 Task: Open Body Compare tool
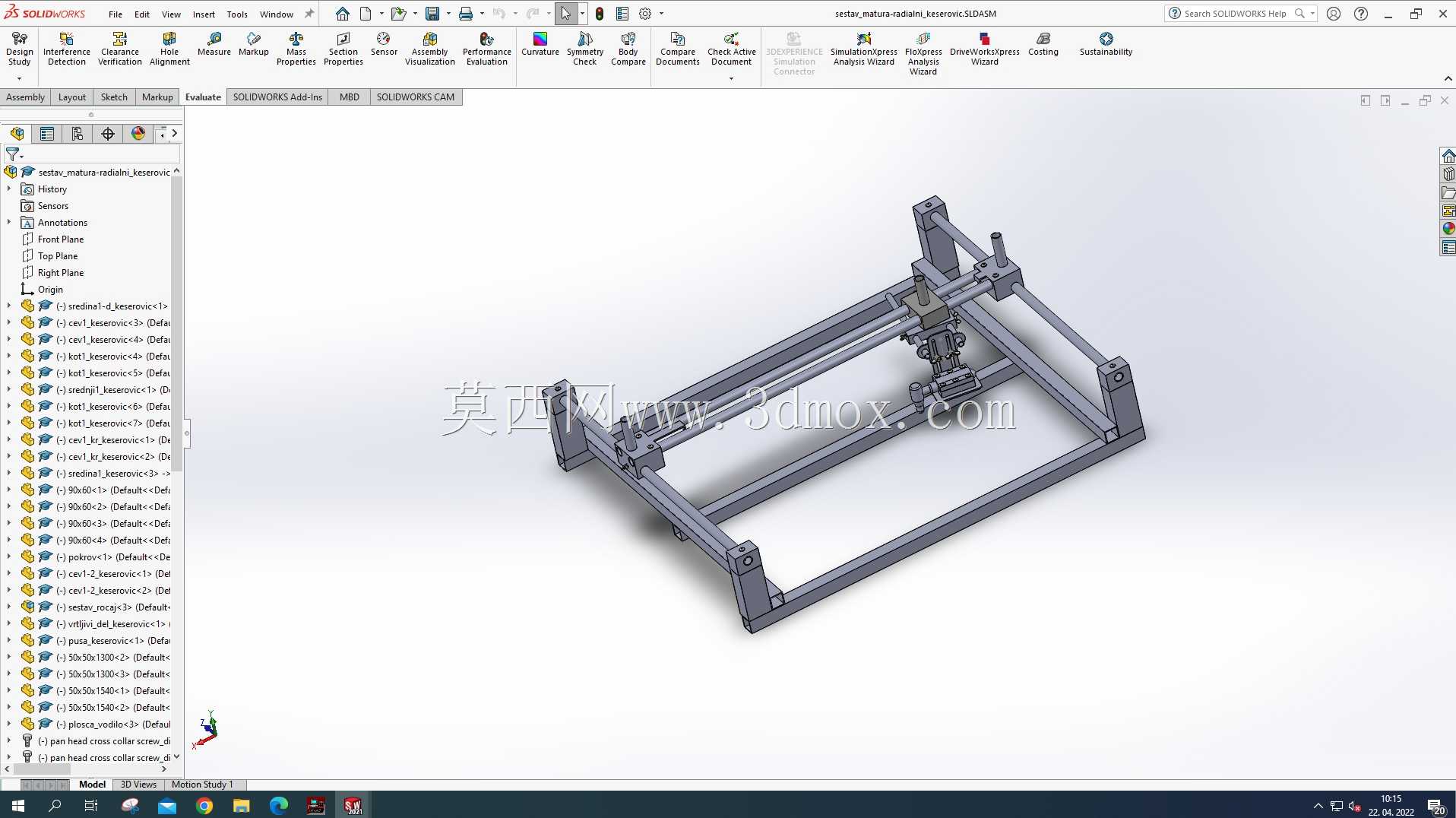pyautogui.click(x=628, y=49)
